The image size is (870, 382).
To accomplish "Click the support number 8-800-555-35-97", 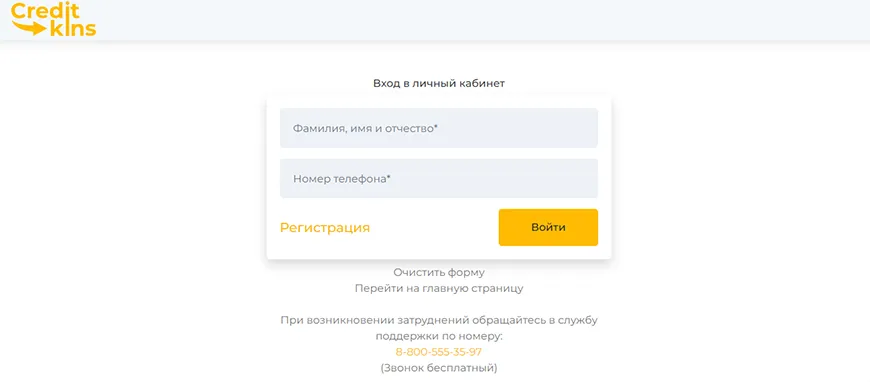I will (438, 352).
